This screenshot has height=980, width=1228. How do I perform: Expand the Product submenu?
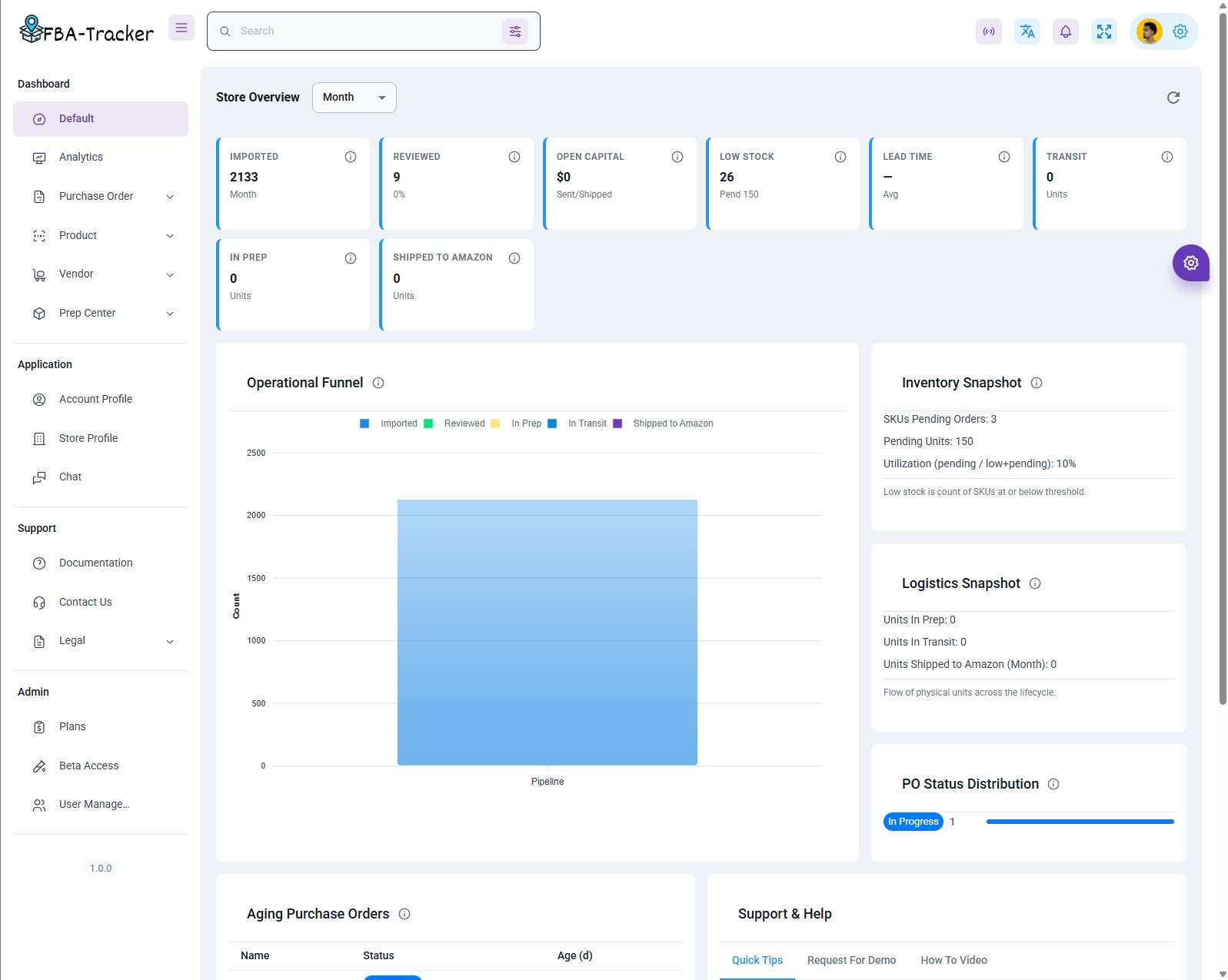[101, 236]
